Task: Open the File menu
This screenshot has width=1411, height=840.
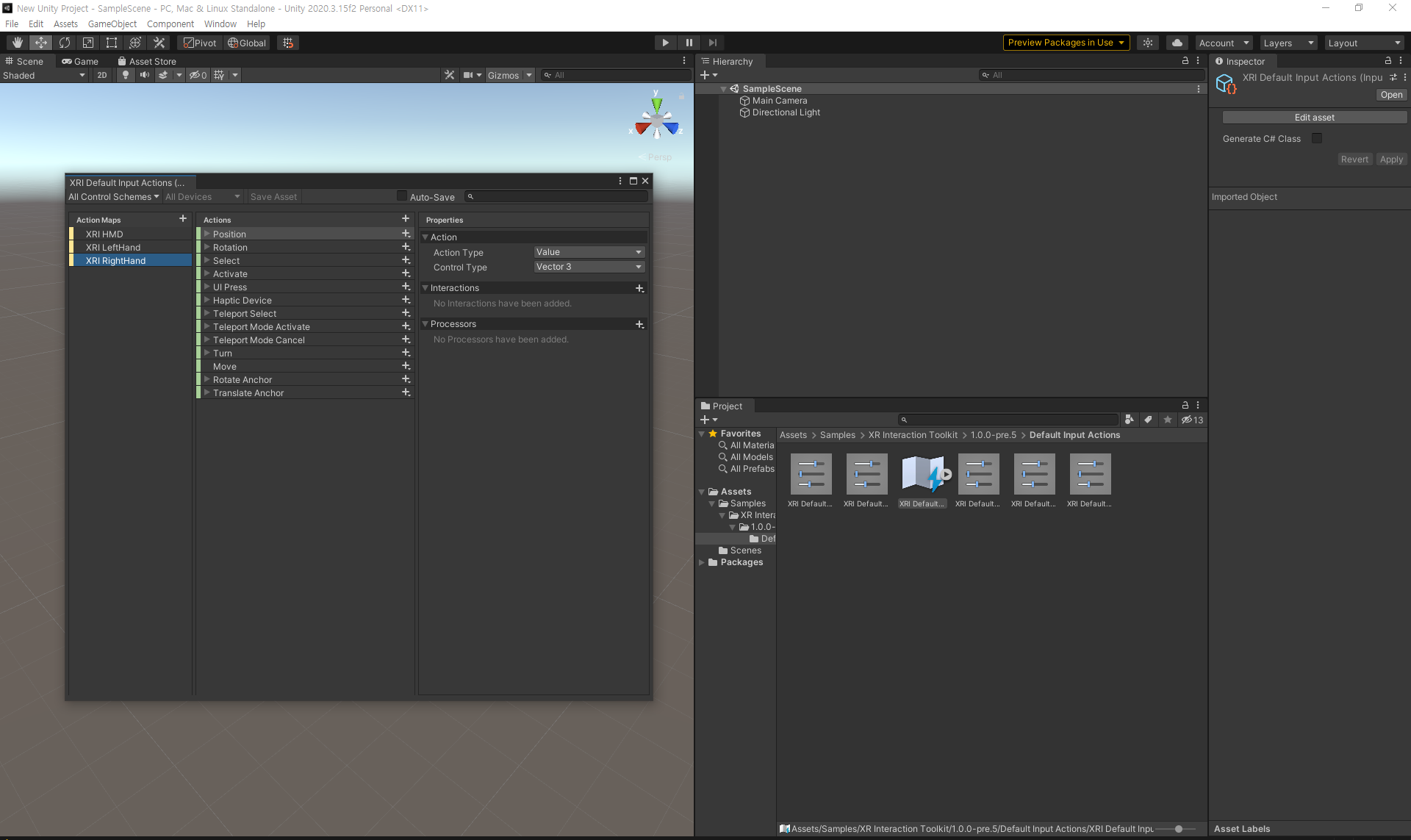Action: click(12, 24)
